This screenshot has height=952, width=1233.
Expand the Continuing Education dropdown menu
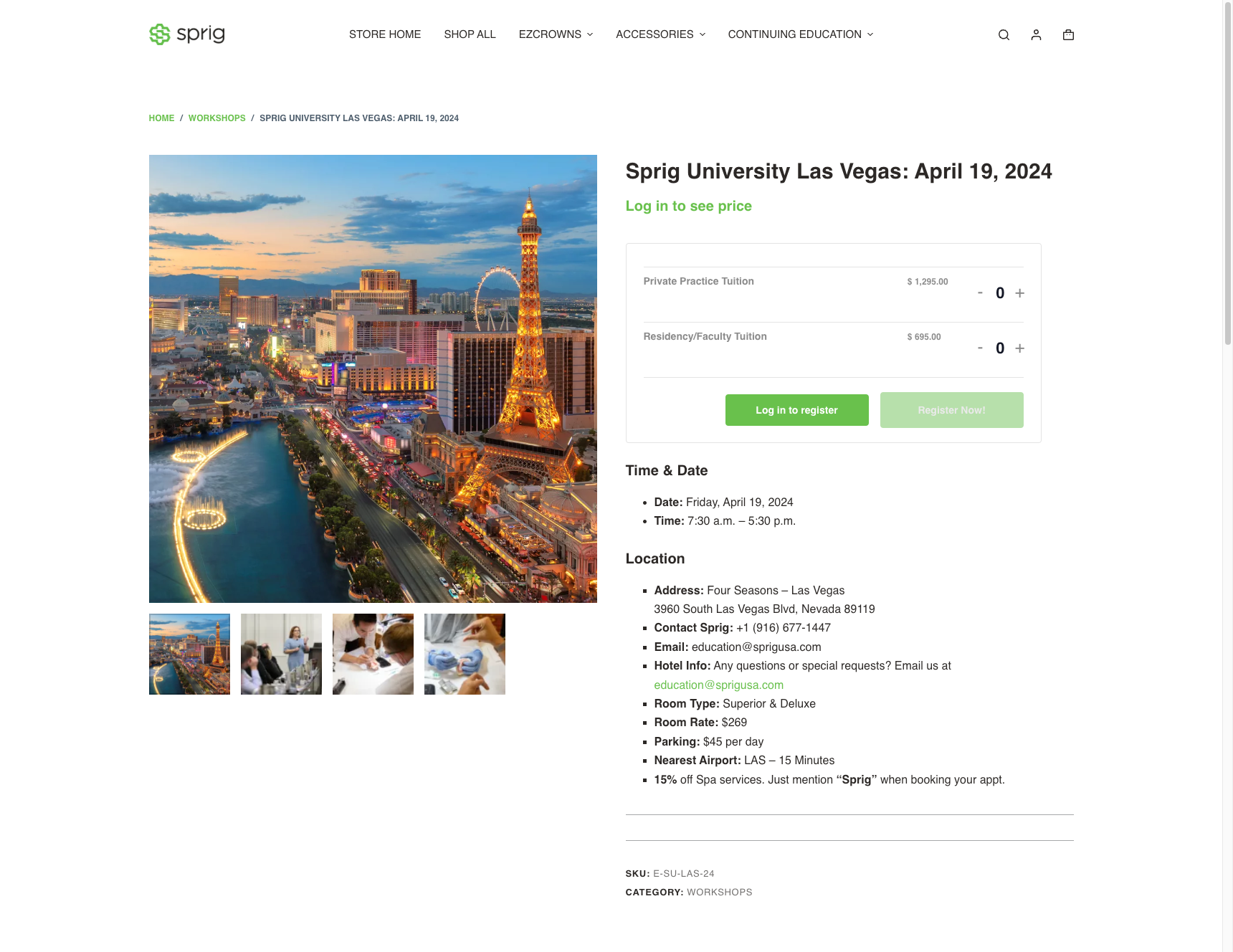click(801, 34)
